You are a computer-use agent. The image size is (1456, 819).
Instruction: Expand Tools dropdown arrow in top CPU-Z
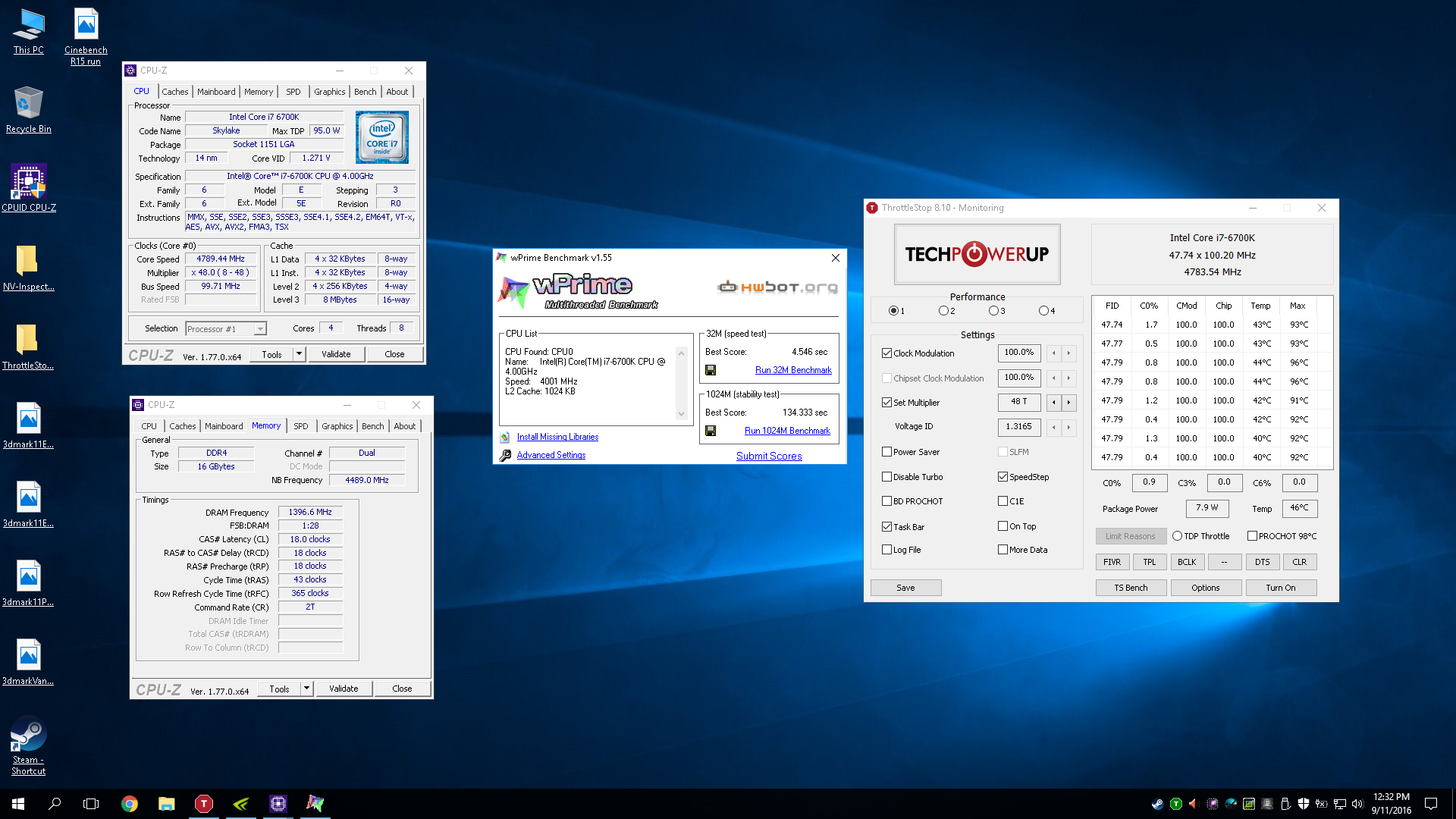(299, 354)
